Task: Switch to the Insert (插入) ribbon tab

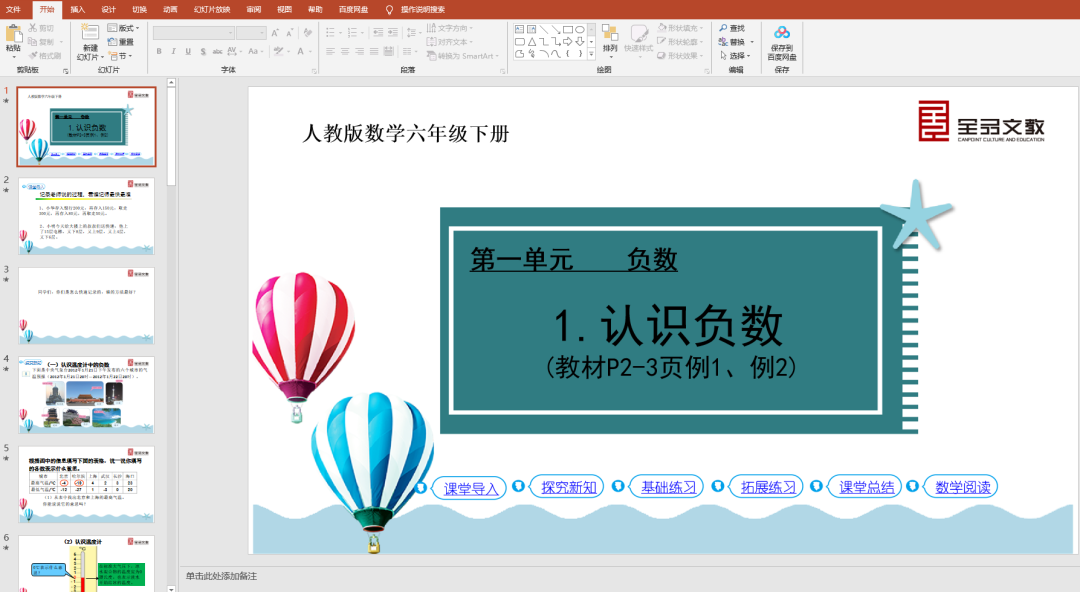Action: click(80, 9)
